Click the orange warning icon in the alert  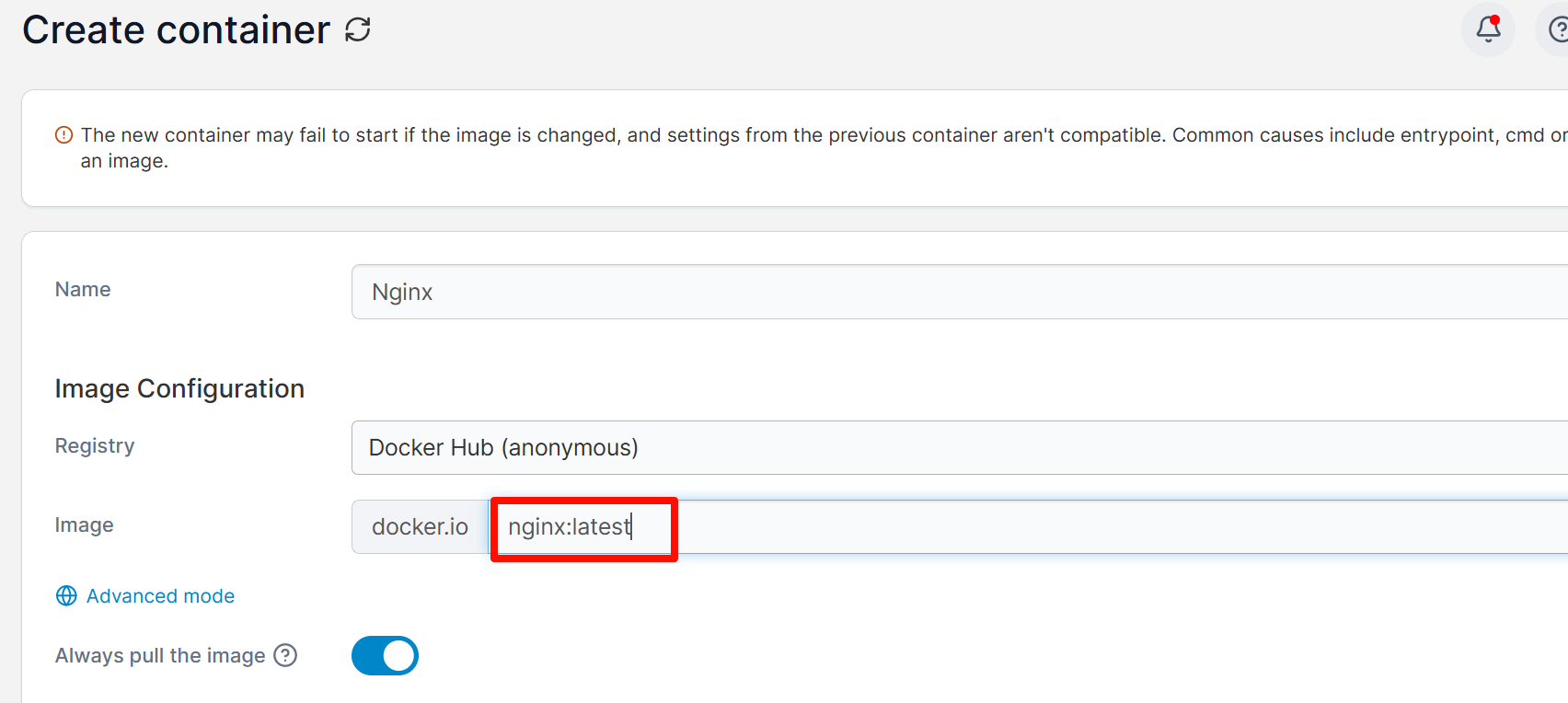tap(63, 135)
